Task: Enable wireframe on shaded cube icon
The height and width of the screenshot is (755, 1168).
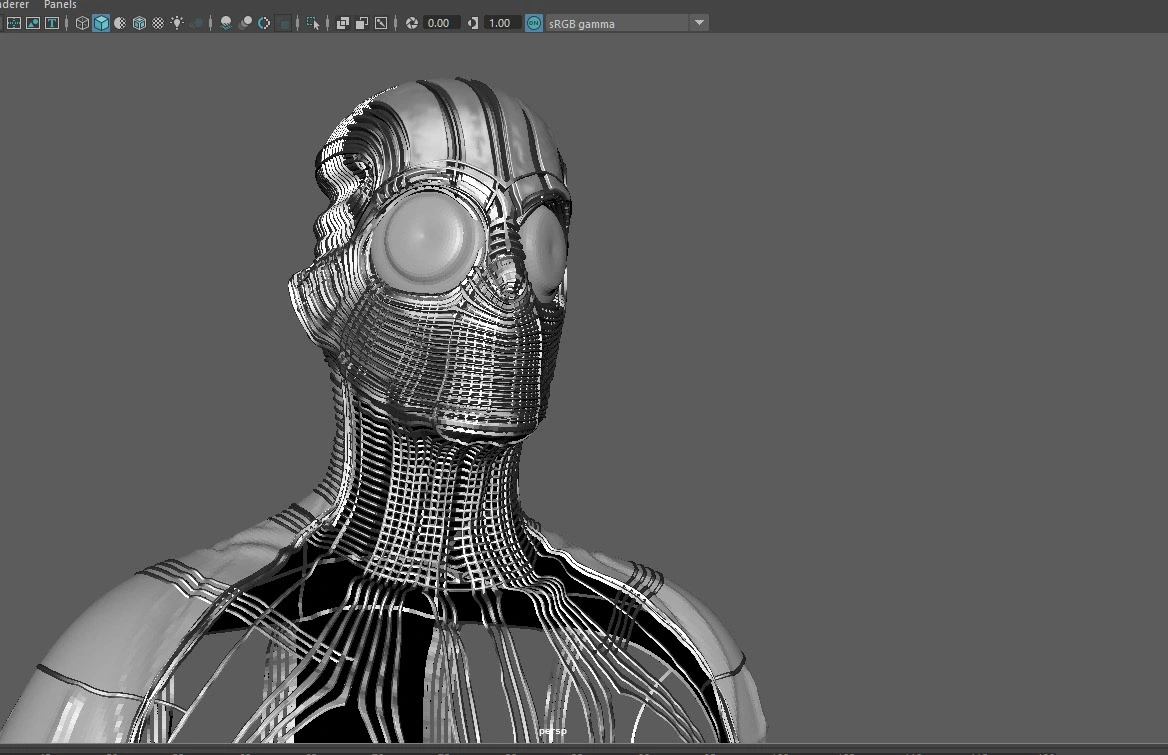Action: 139,23
